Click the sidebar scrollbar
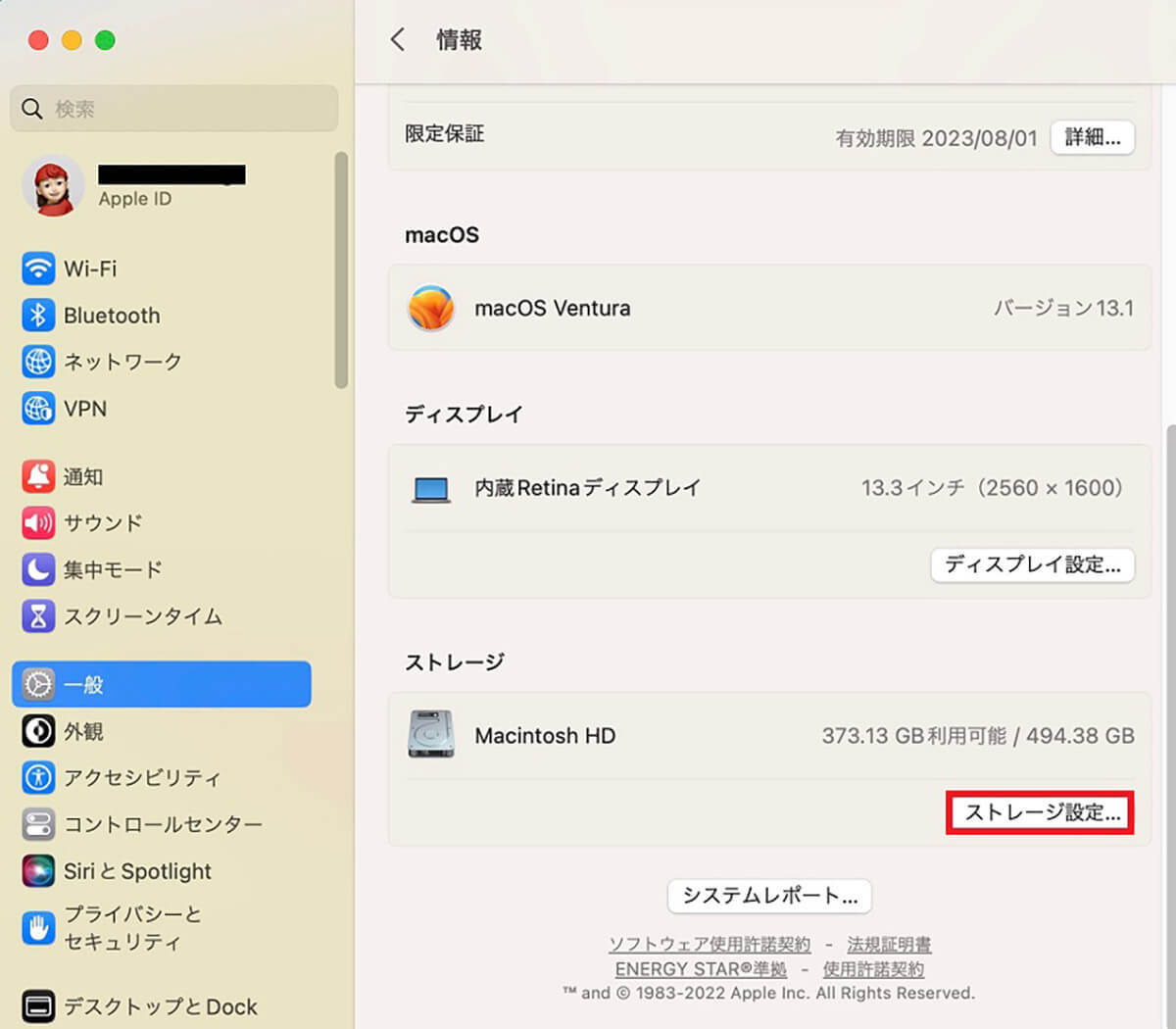1176x1029 pixels. click(341, 269)
